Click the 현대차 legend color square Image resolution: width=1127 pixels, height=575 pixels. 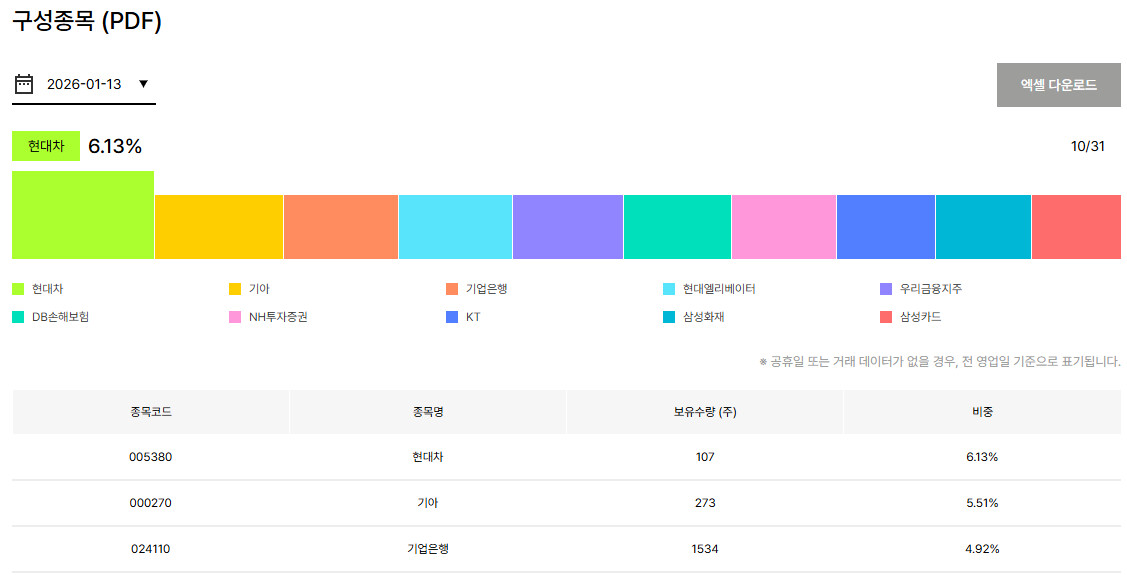(x=18, y=289)
